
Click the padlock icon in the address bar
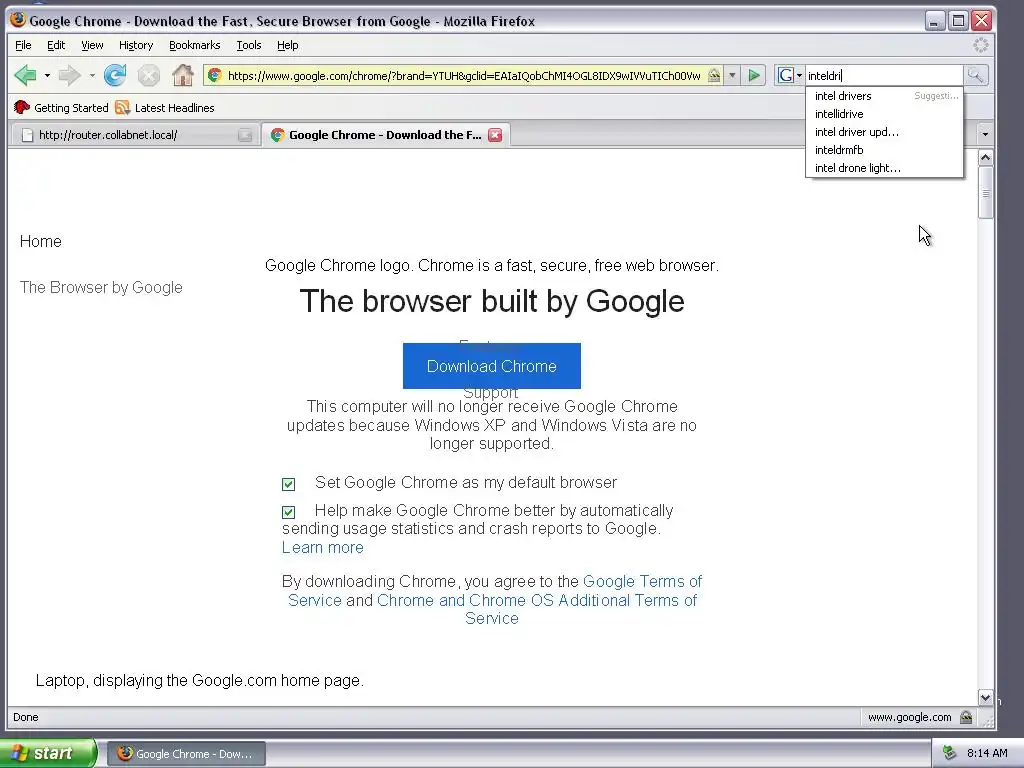pos(714,76)
